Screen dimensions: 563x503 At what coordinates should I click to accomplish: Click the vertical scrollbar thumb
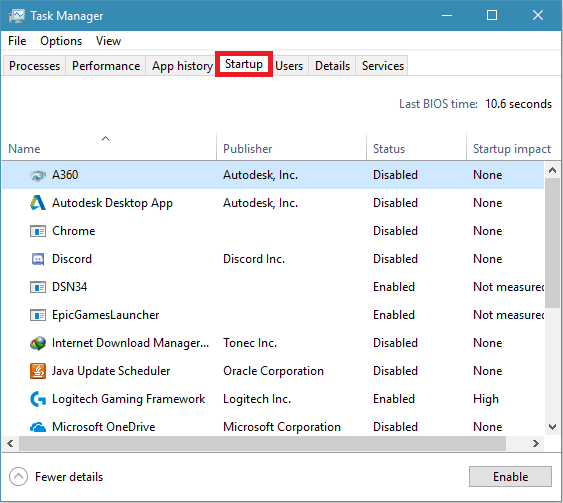[x=552, y=243]
